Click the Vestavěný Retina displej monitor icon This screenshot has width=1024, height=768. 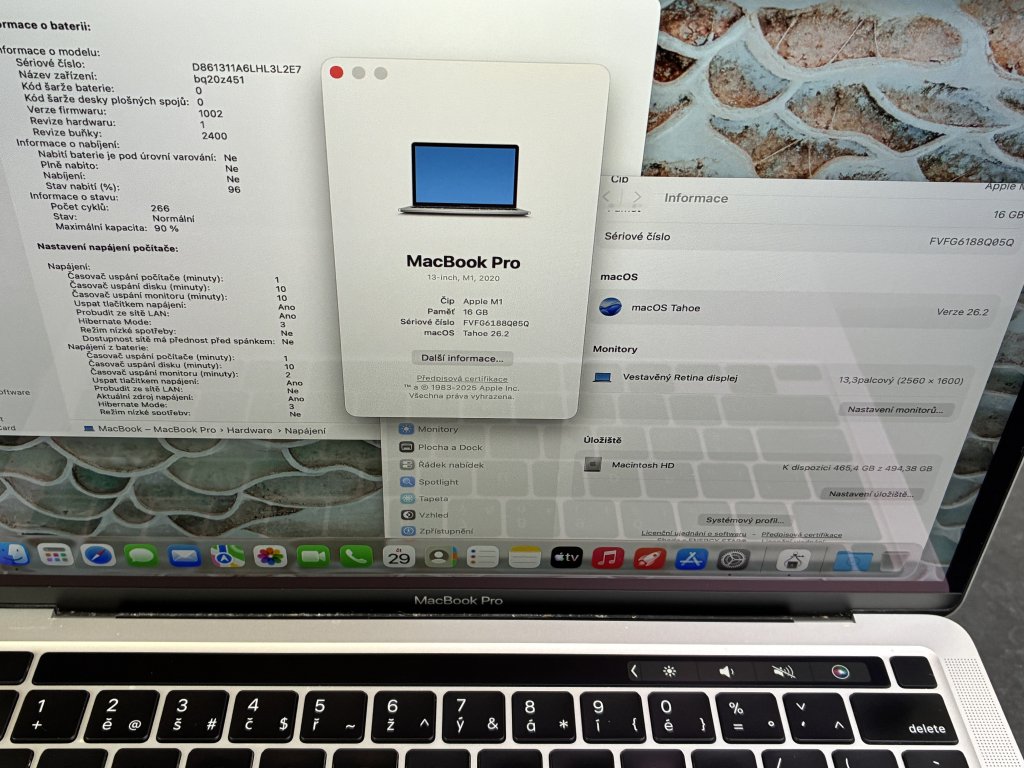[602, 377]
